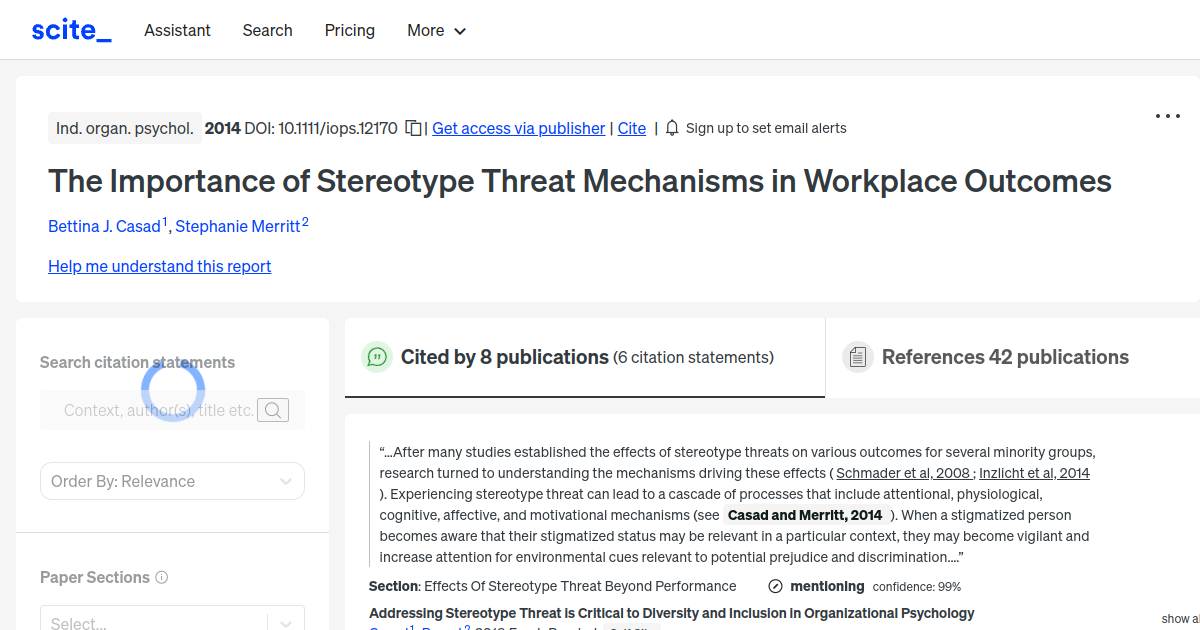1200x630 pixels.
Task: Open the three-dot options menu
Action: [1167, 116]
